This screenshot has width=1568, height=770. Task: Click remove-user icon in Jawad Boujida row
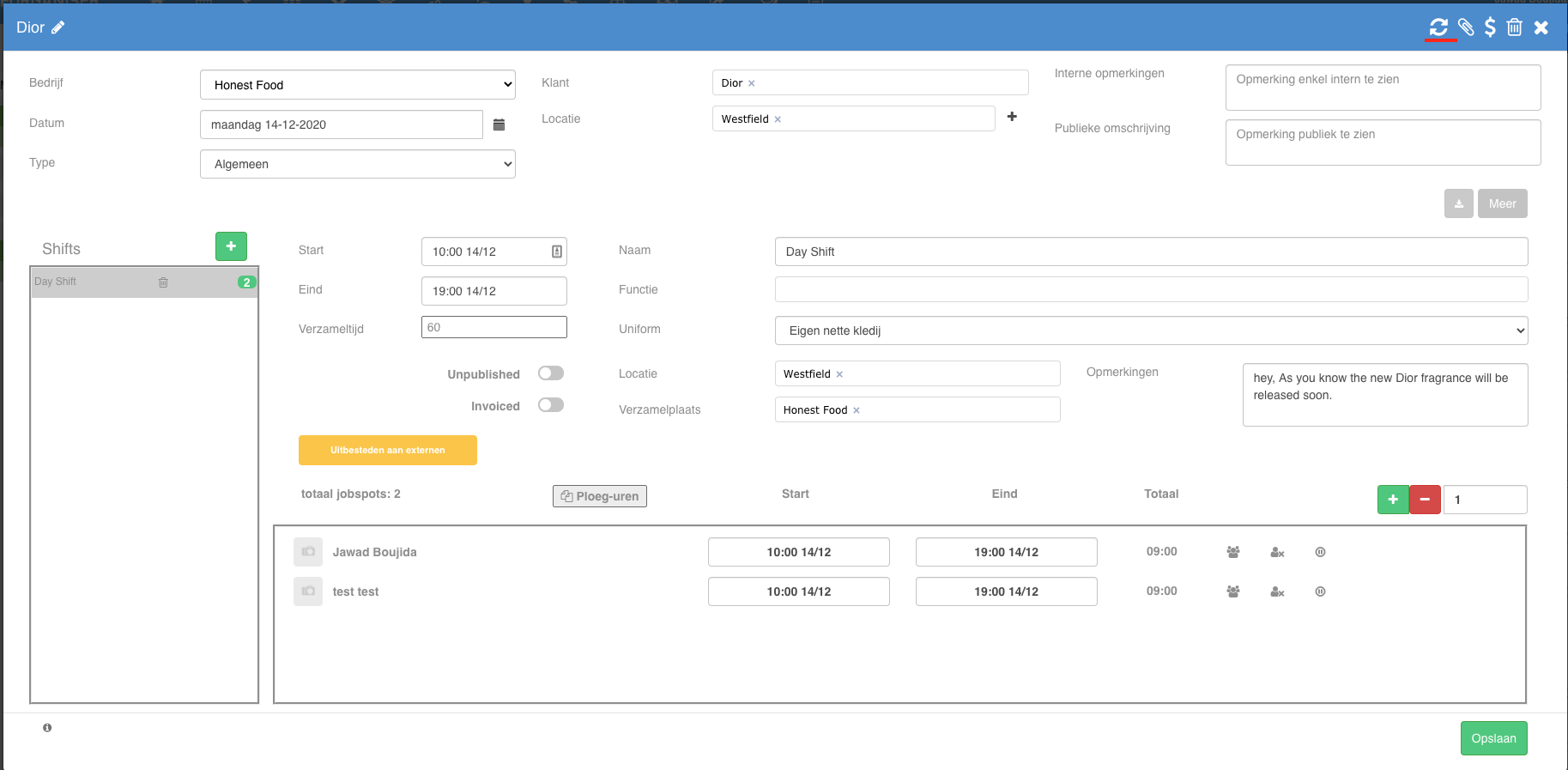(x=1277, y=552)
